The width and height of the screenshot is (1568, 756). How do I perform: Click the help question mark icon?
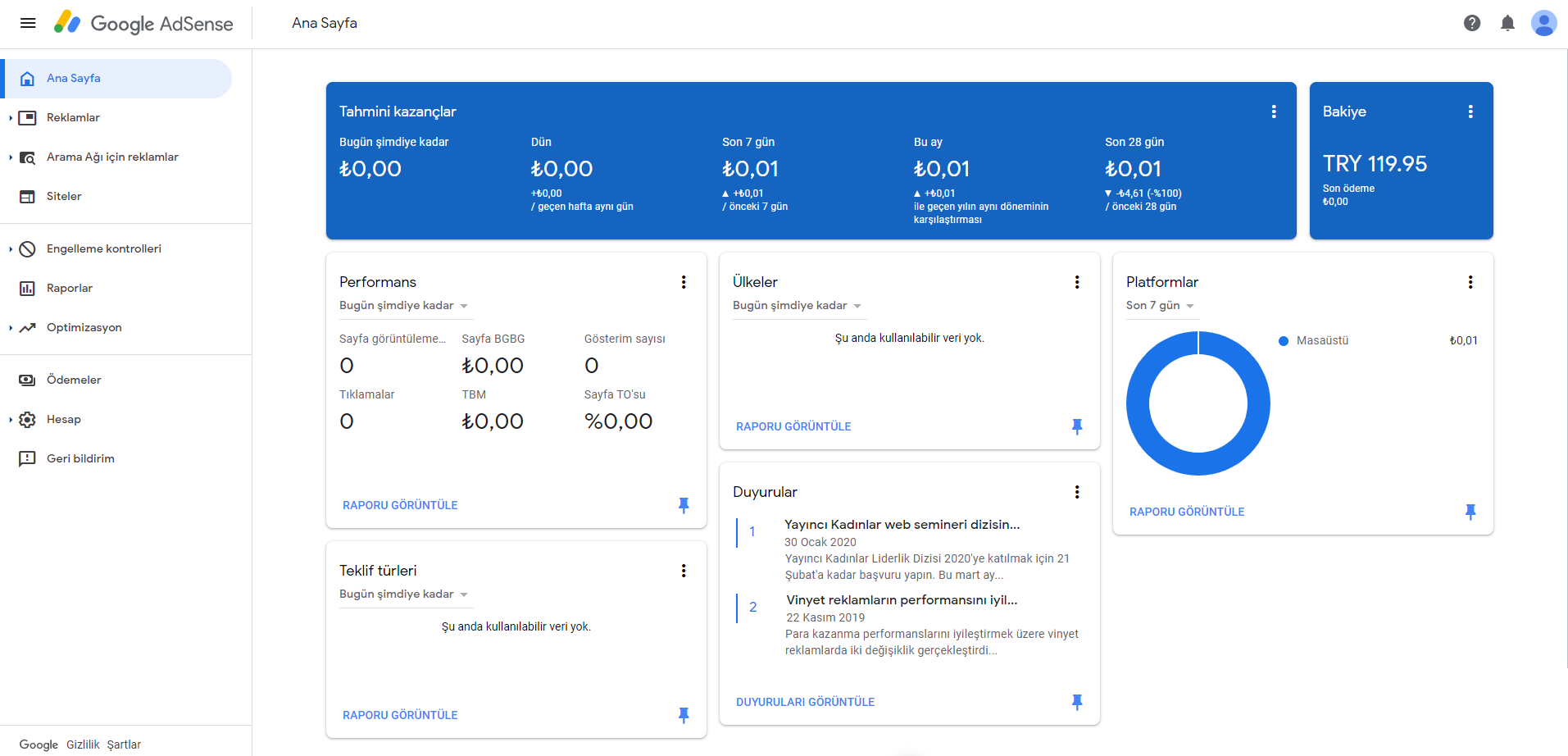pos(1472,23)
